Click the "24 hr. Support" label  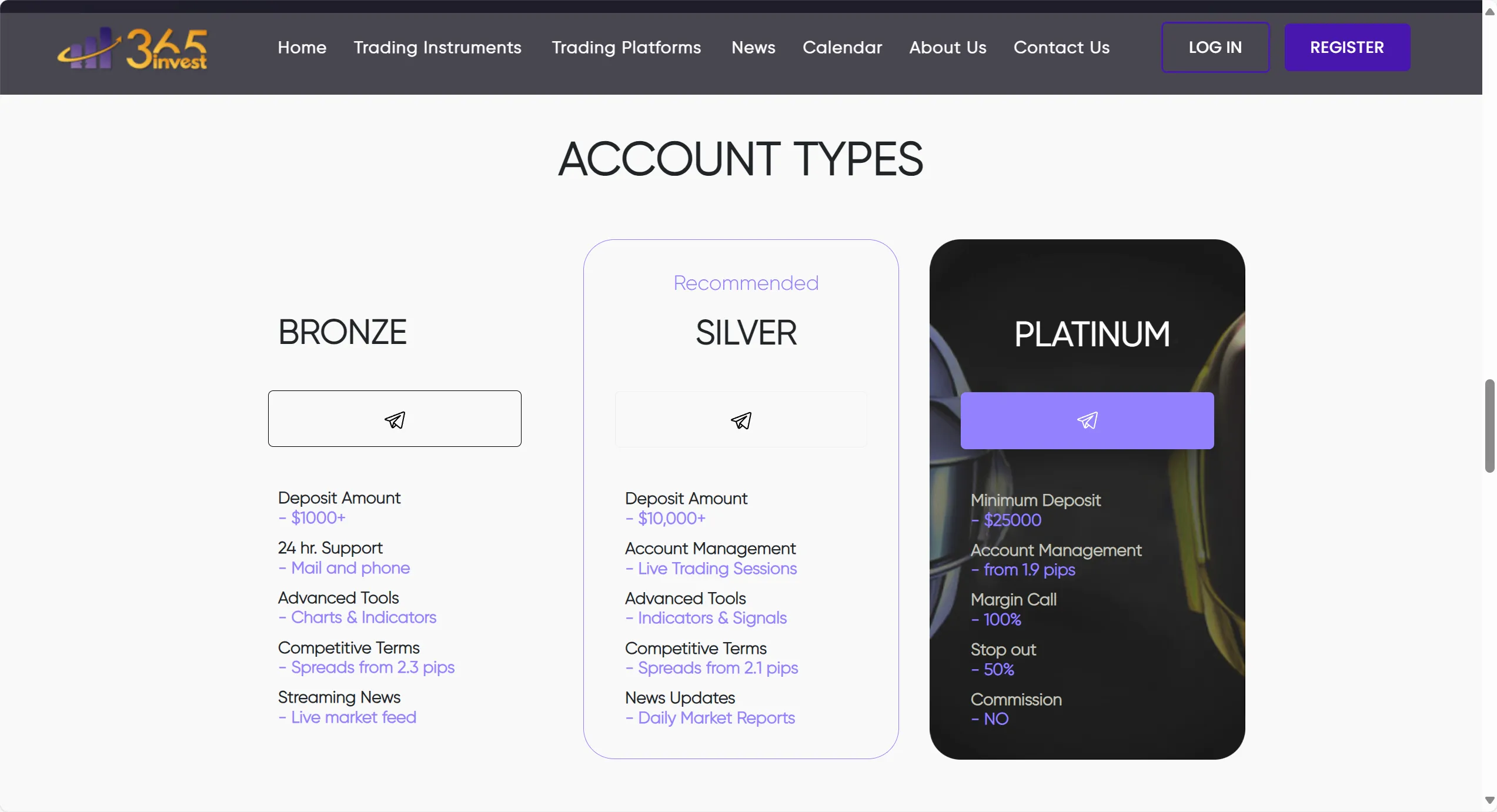click(330, 548)
